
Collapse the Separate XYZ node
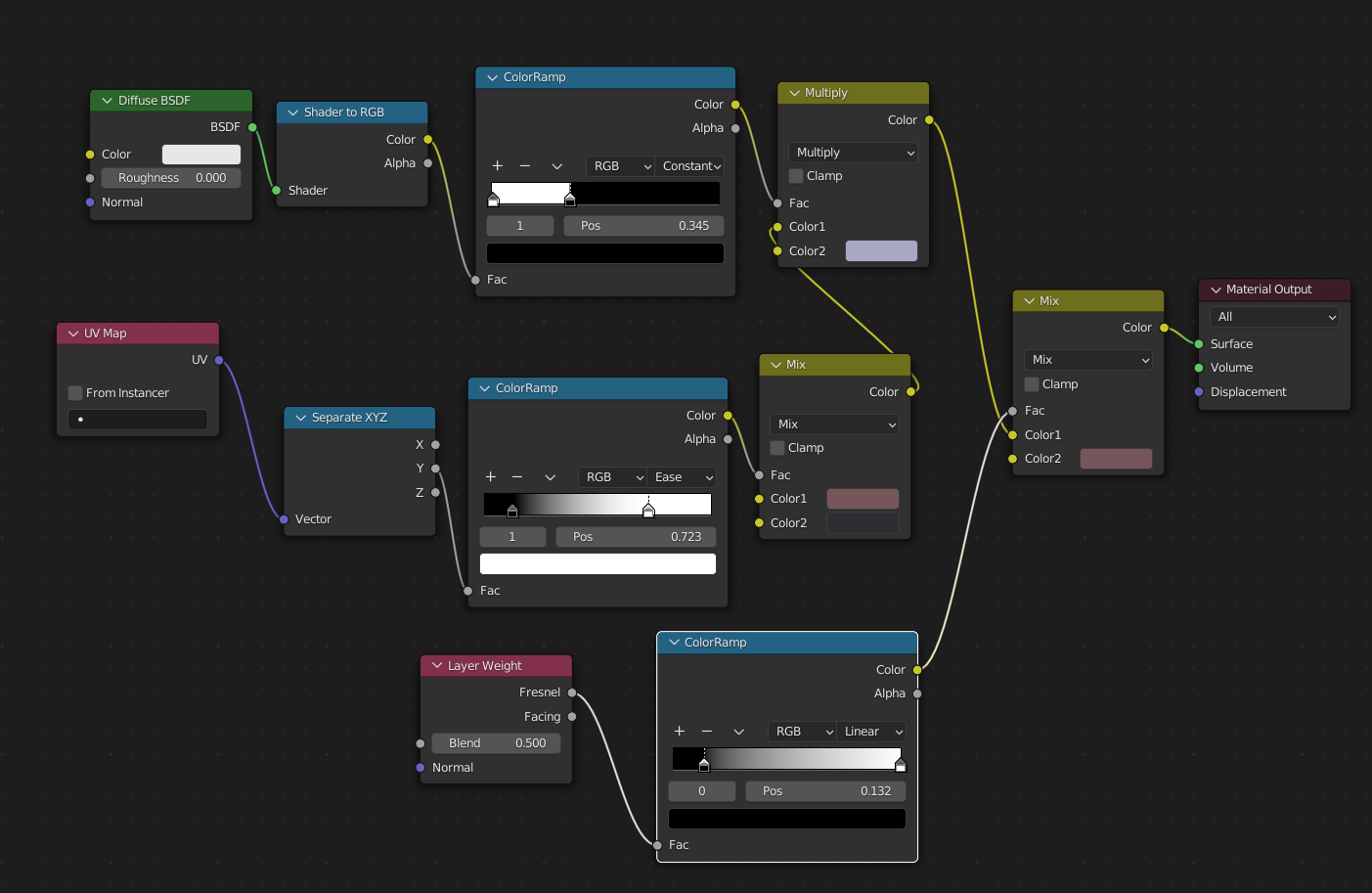(x=300, y=418)
